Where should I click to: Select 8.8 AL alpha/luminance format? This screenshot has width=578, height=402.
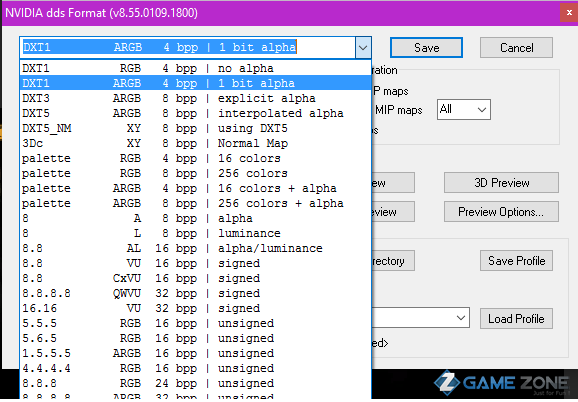(195, 248)
